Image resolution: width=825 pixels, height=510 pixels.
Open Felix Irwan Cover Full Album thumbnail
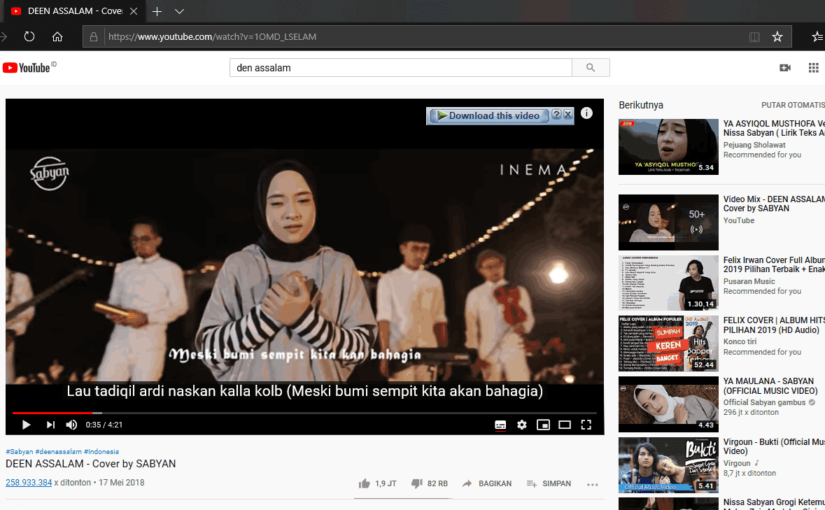668,283
